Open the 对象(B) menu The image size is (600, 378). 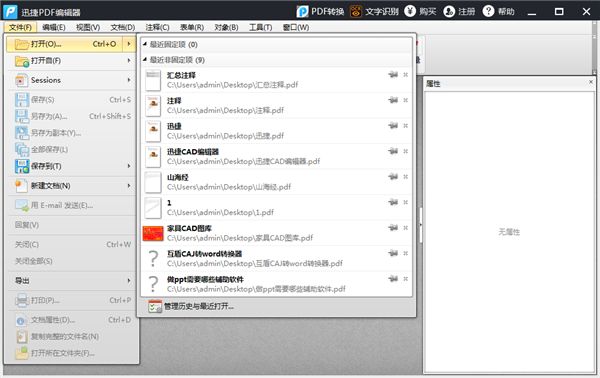(x=226, y=28)
